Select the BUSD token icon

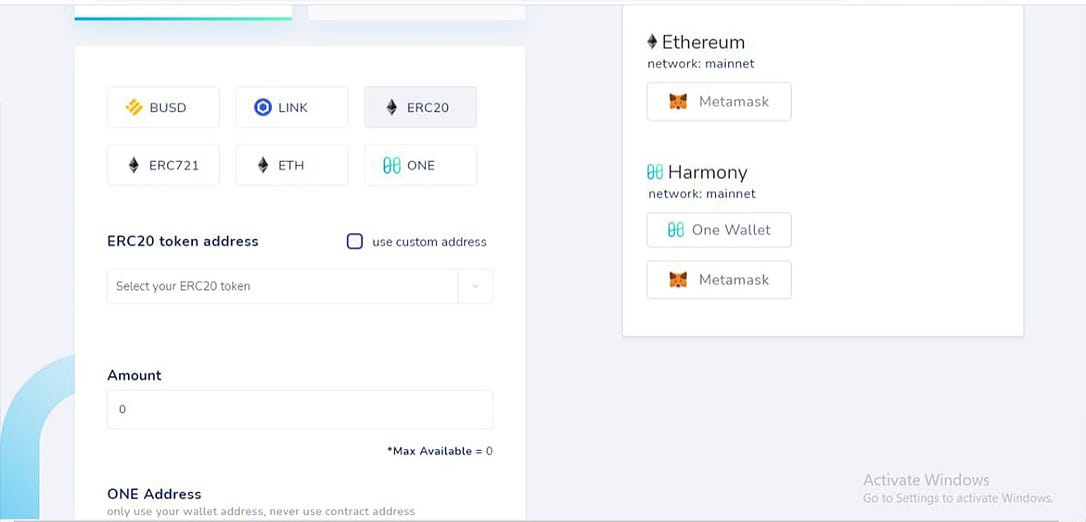(x=134, y=107)
